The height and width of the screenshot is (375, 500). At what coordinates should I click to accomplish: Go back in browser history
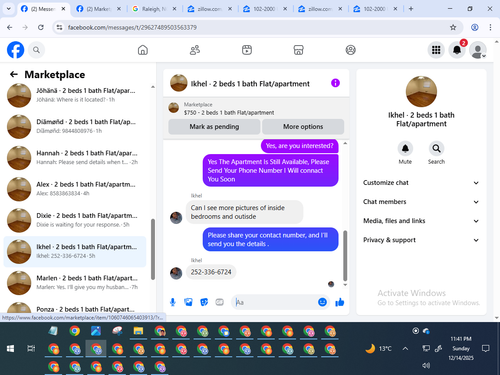[x=10, y=27]
